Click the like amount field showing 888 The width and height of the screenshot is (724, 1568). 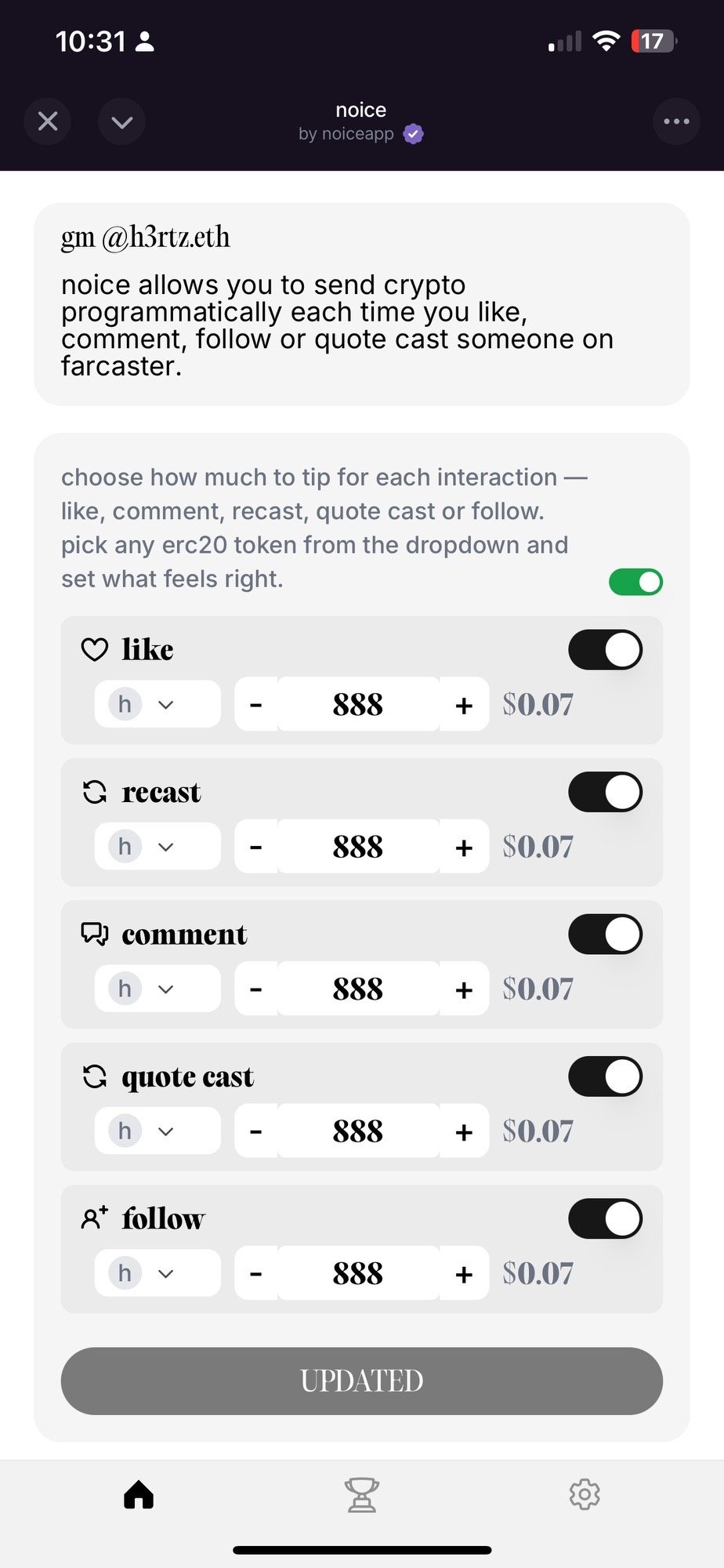[x=358, y=704]
